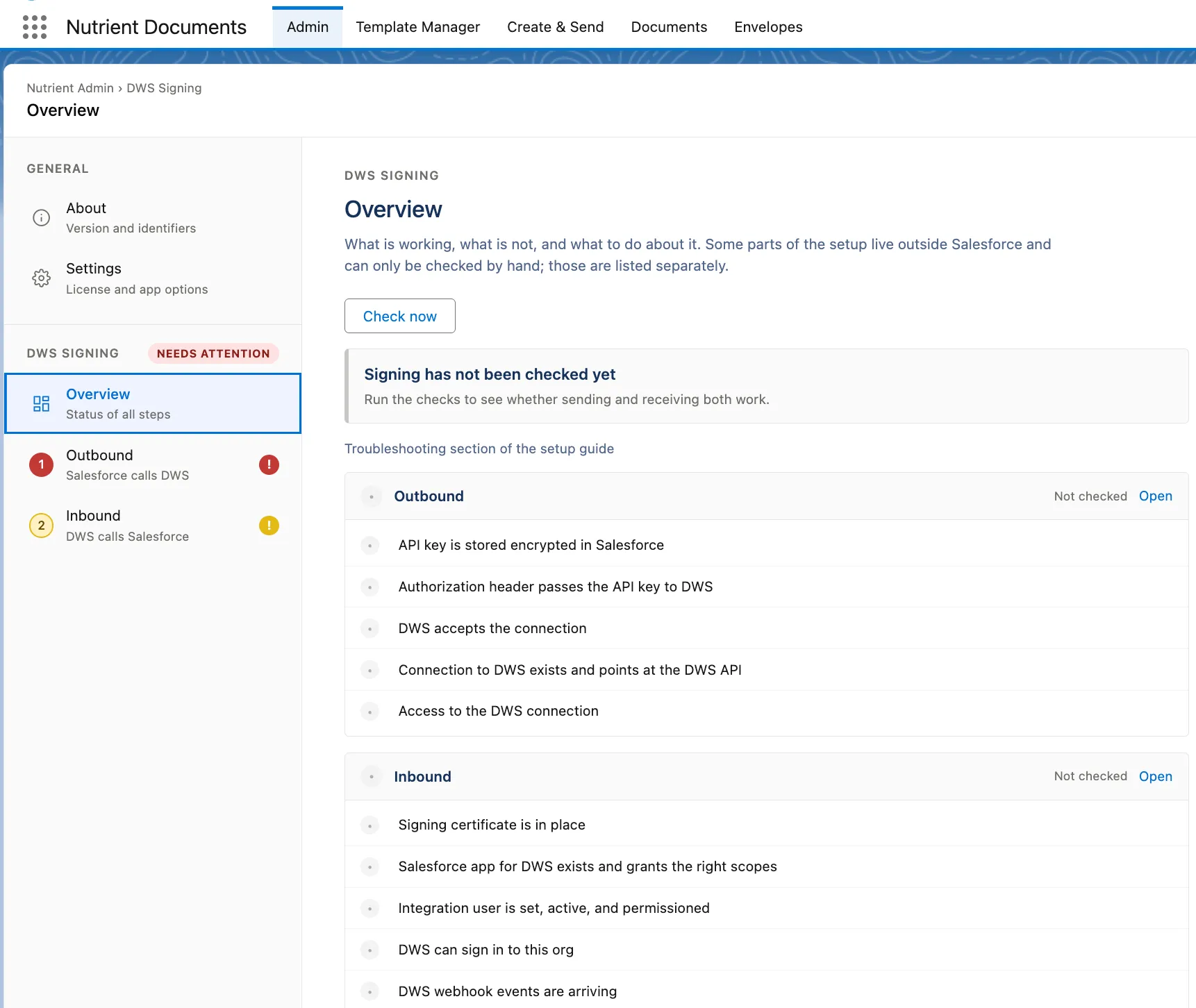The image size is (1196, 1008).
Task: Click the Overview dashboard grid icon
Action: click(x=42, y=403)
